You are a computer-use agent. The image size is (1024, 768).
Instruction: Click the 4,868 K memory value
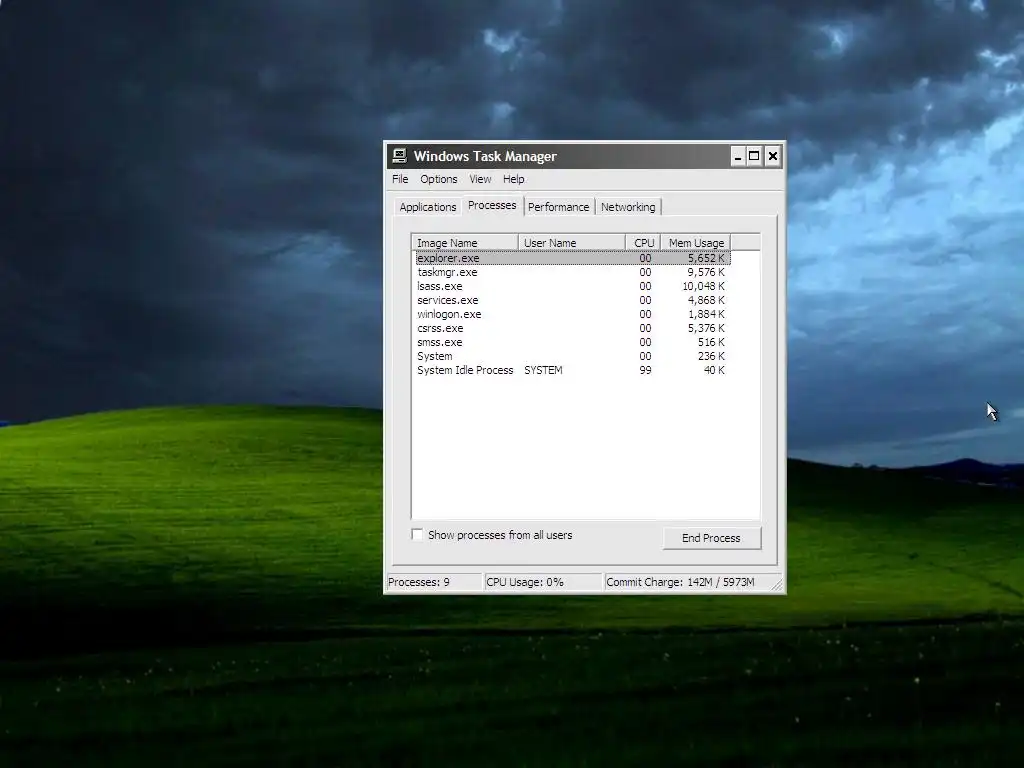click(x=706, y=300)
